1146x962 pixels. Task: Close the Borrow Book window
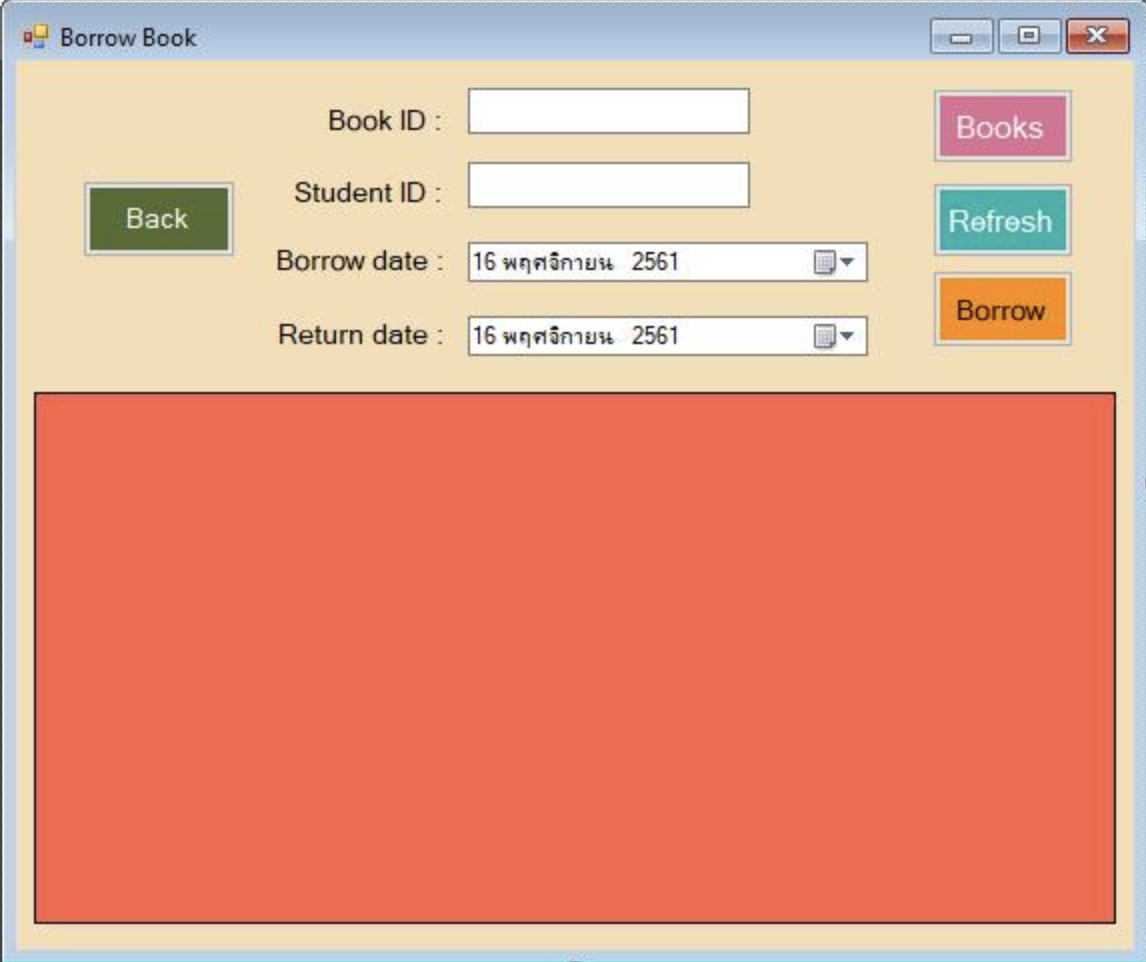point(1096,37)
